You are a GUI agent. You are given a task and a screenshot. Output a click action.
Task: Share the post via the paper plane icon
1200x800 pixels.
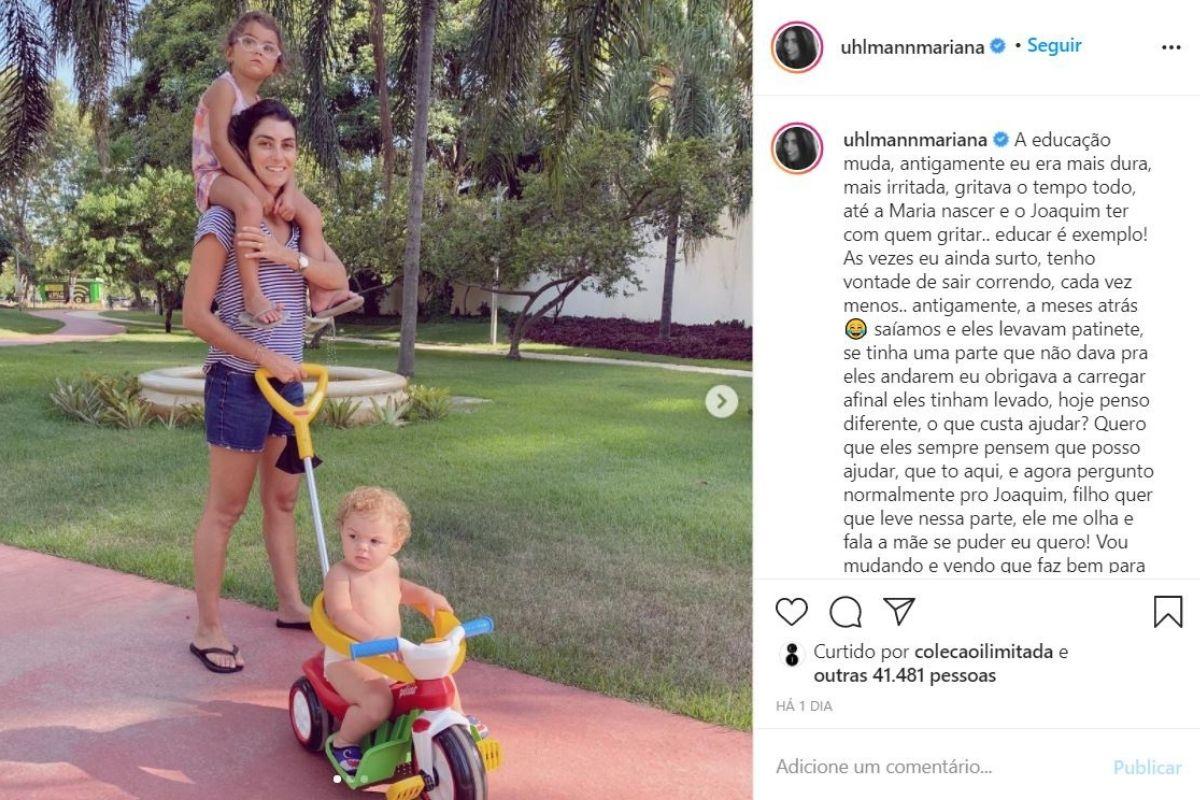point(899,611)
